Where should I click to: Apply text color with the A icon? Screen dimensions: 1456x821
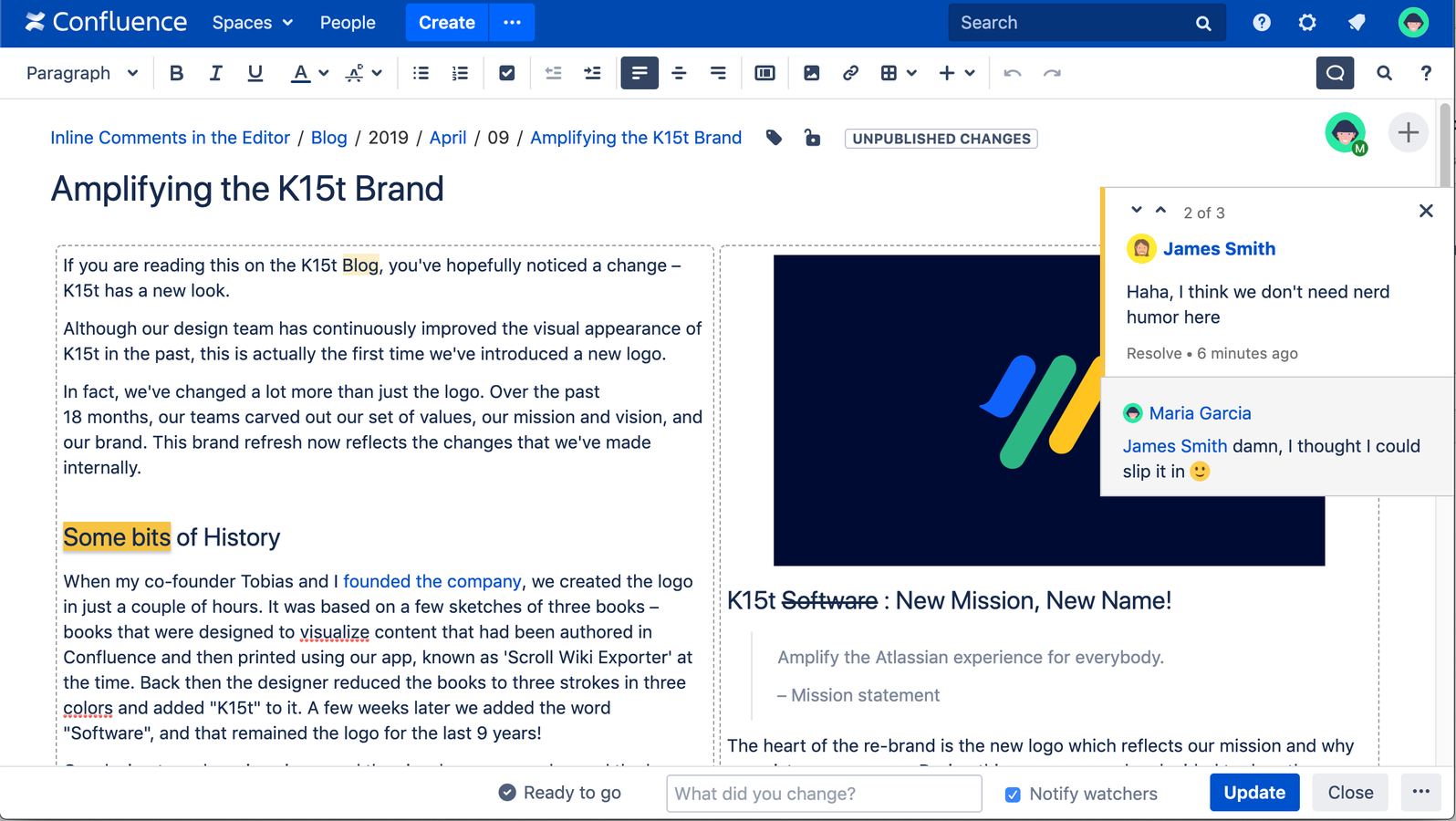click(x=299, y=73)
